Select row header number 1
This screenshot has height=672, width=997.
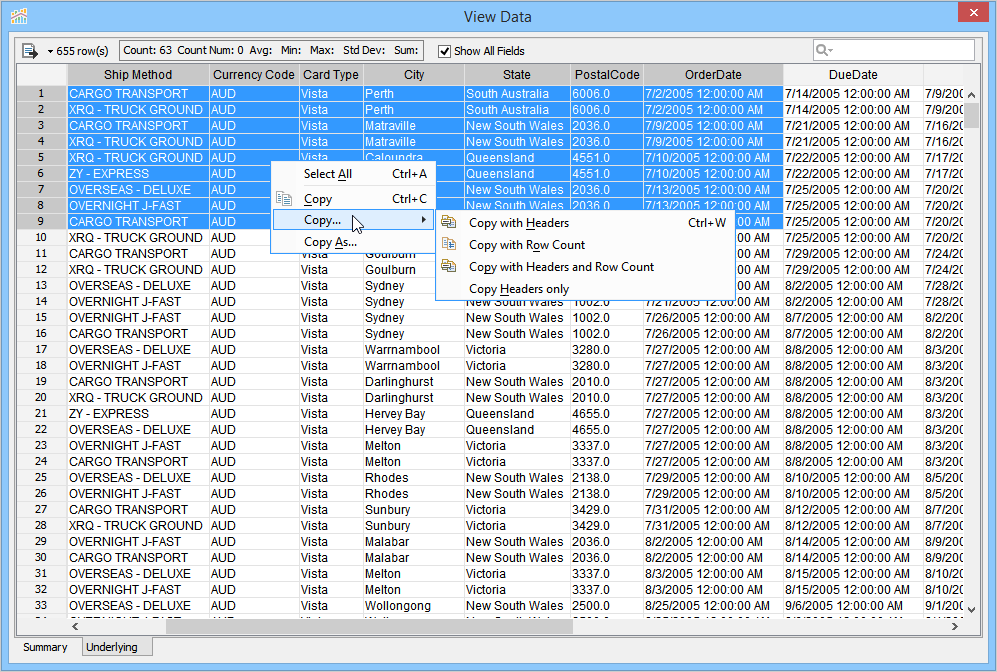pyautogui.click(x=41, y=93)
